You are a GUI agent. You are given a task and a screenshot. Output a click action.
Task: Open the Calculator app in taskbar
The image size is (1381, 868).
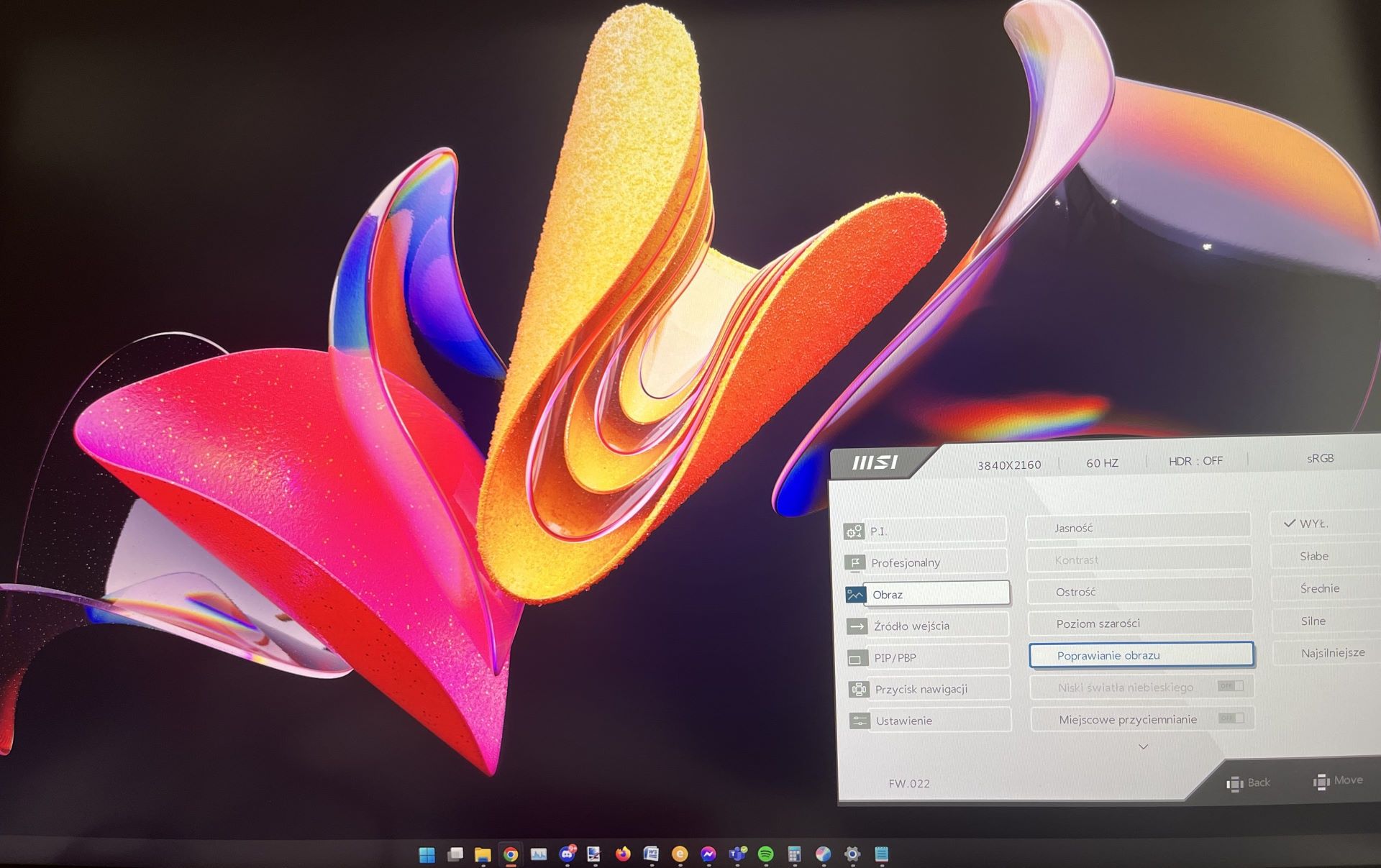click(794, 854)
